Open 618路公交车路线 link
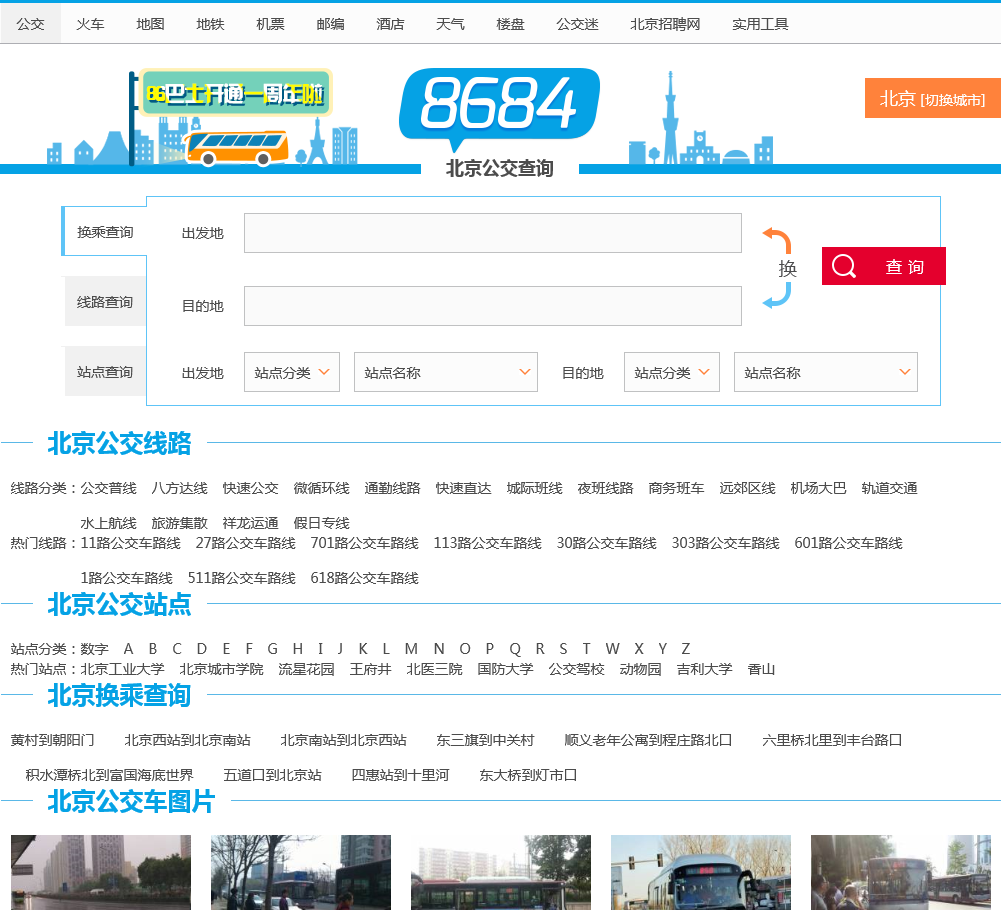The image size is (1001, 910). coord(365,579)
